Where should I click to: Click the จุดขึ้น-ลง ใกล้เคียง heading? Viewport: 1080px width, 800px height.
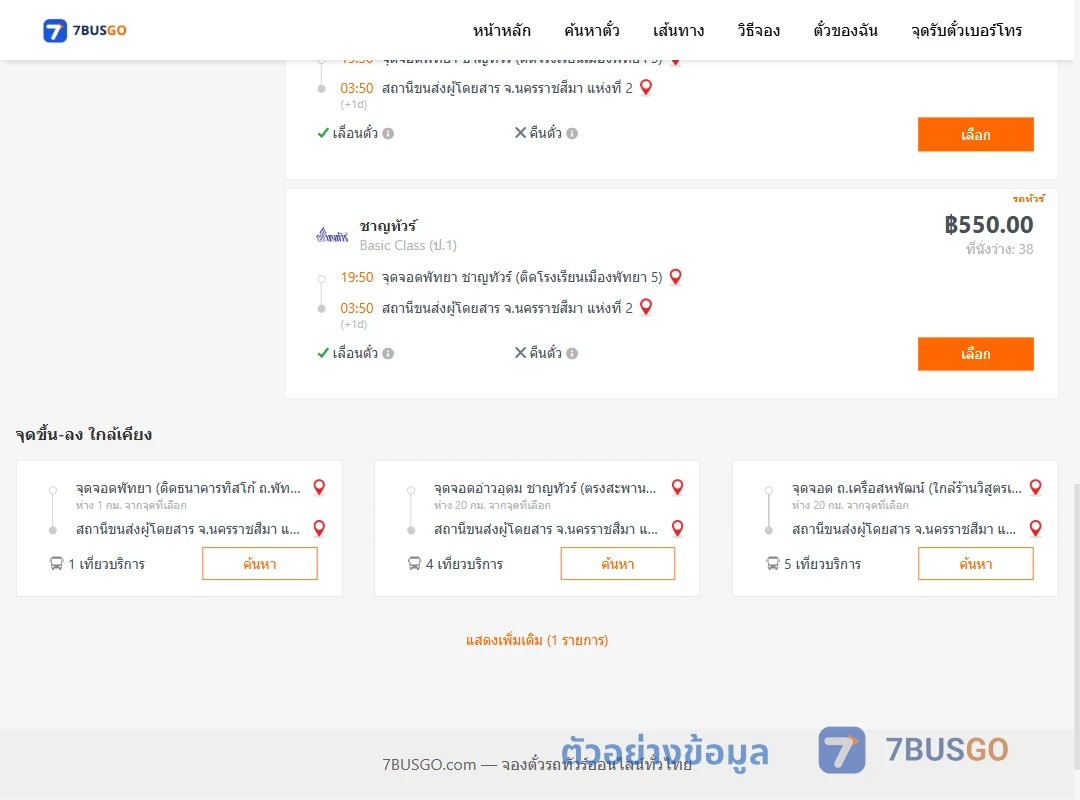[x=84, y=434]
